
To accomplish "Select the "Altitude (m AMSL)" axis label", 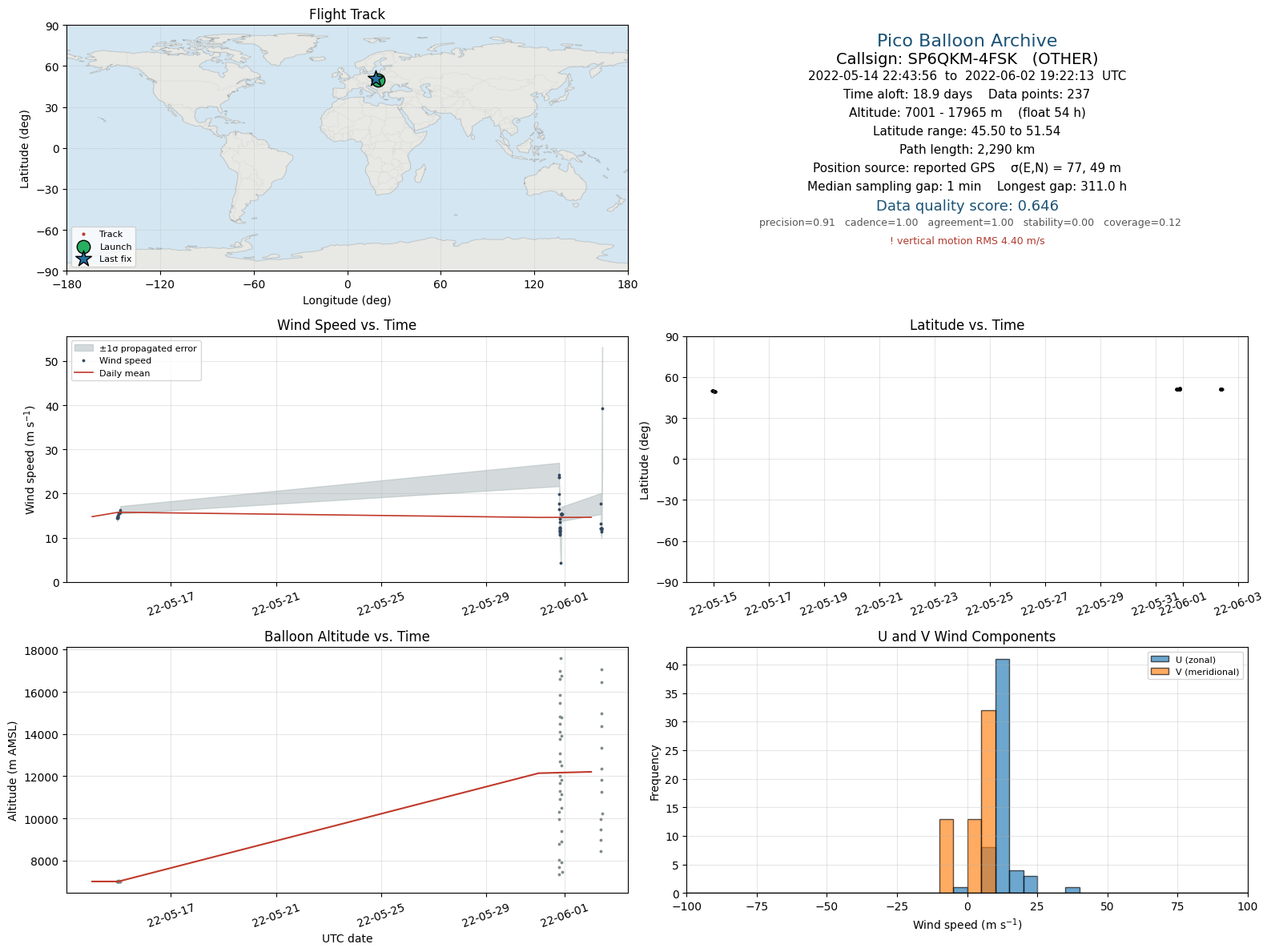I will click(x=13, y=769).
